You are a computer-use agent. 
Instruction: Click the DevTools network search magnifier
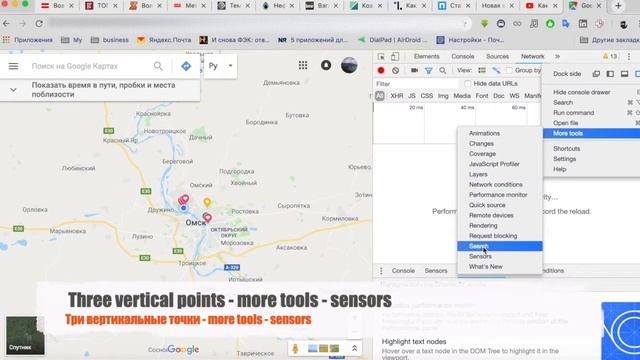(442, 71)
